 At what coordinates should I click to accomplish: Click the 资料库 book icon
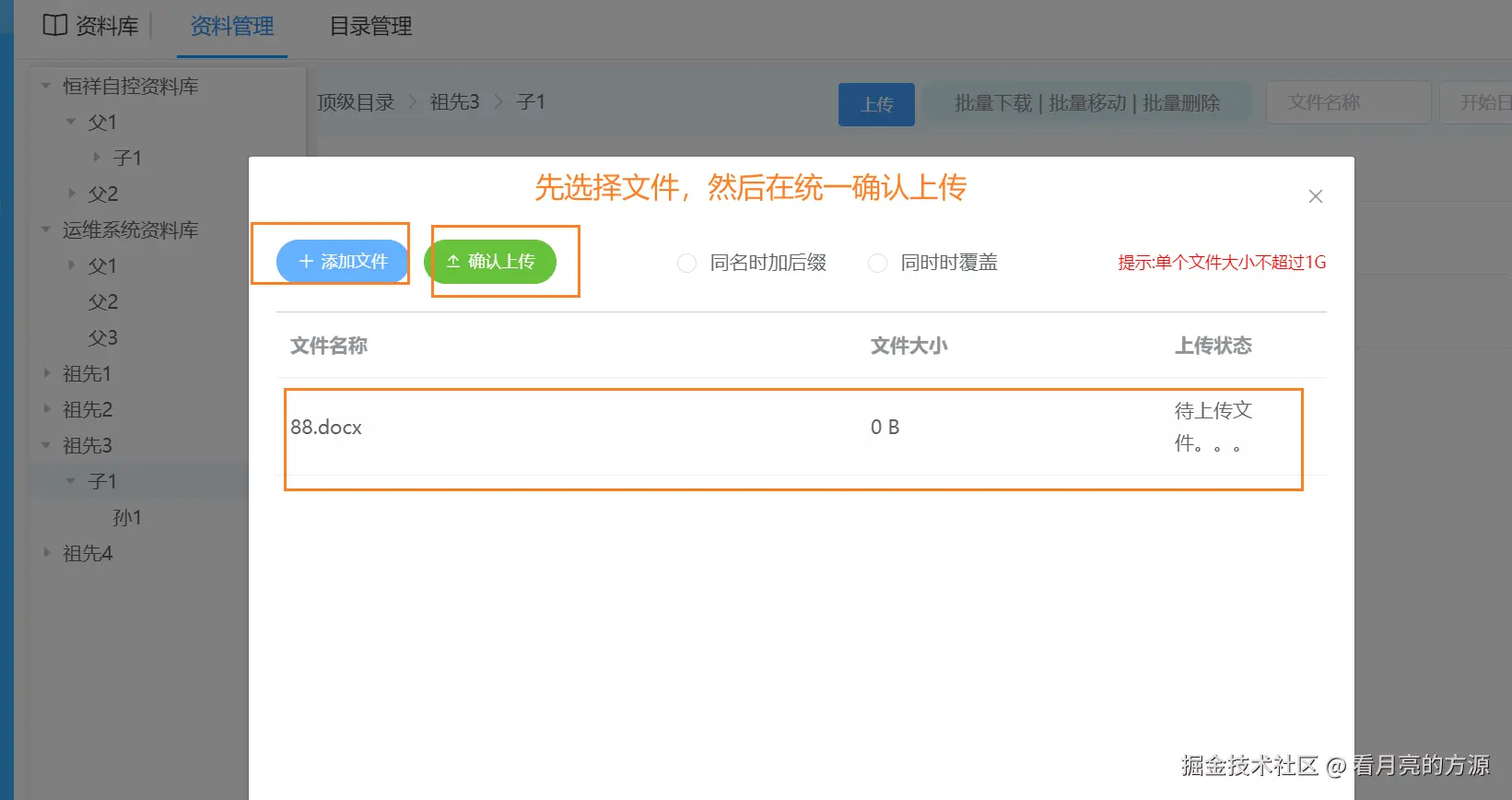tap(55, 25)
